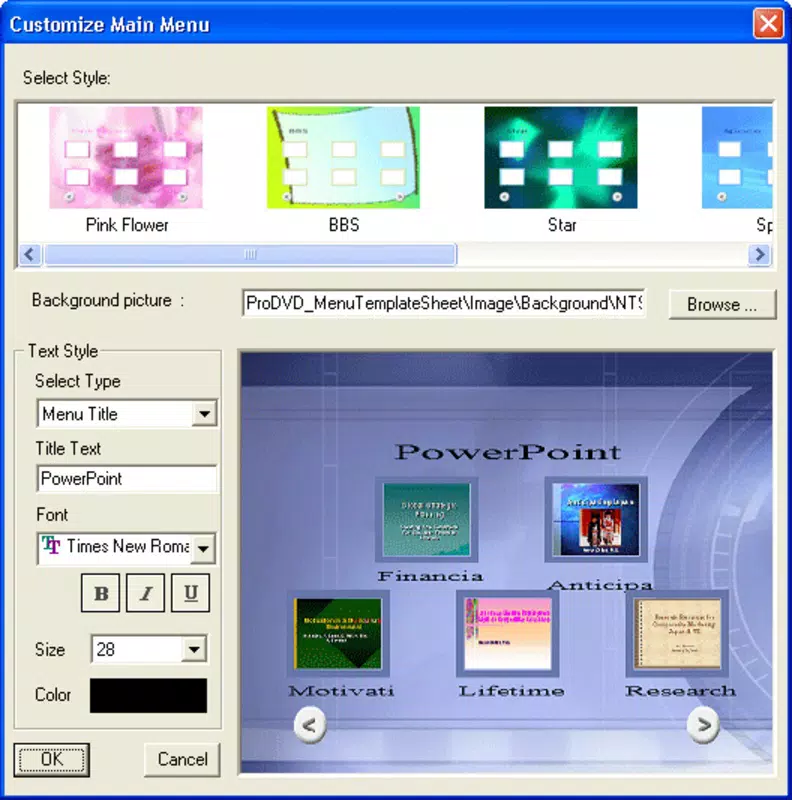Click the Lifetime slide thumbnail in preview
This screenshot has height=800, width=792.
click(508, 634)
